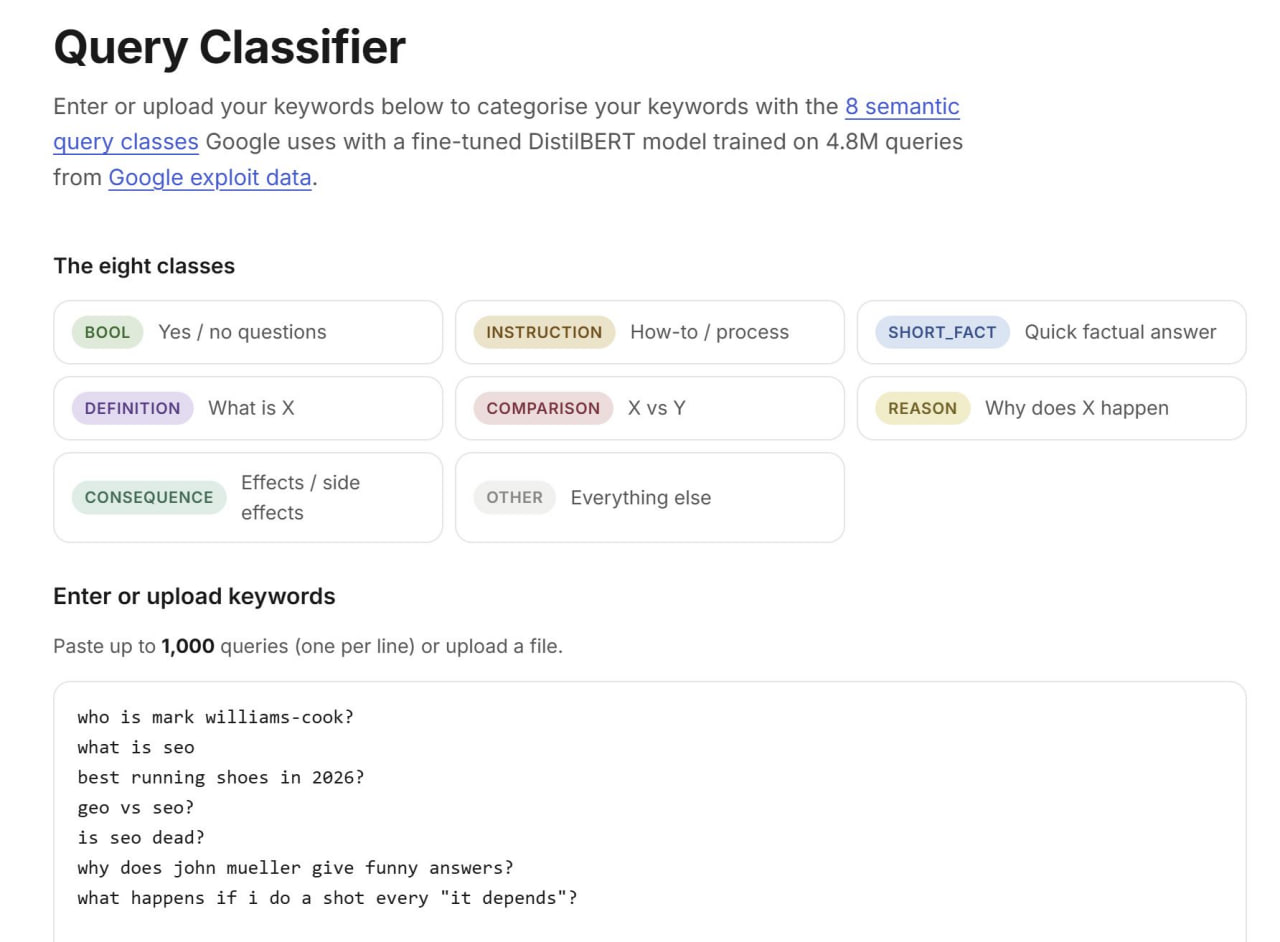Screen dimensions: 1280x942
Task: Click the REASON class badge
Action: coord(922,408)
